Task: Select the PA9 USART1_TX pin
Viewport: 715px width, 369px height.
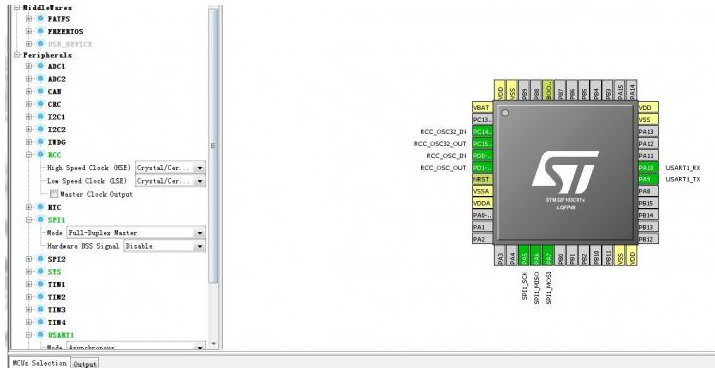Action: coord(648,179)
